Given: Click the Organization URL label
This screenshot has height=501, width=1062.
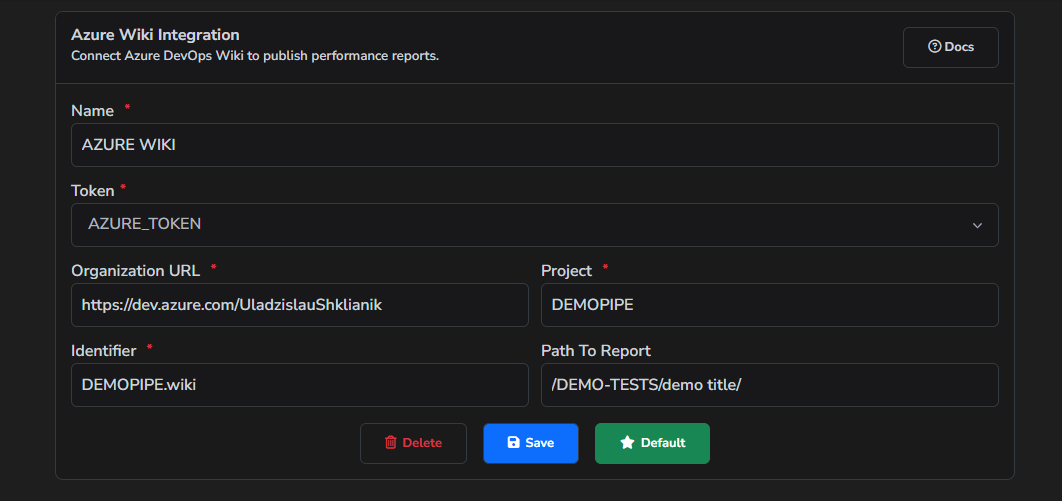Looking at the screenshot, I should pyautogui.click(x=135, y=271).
